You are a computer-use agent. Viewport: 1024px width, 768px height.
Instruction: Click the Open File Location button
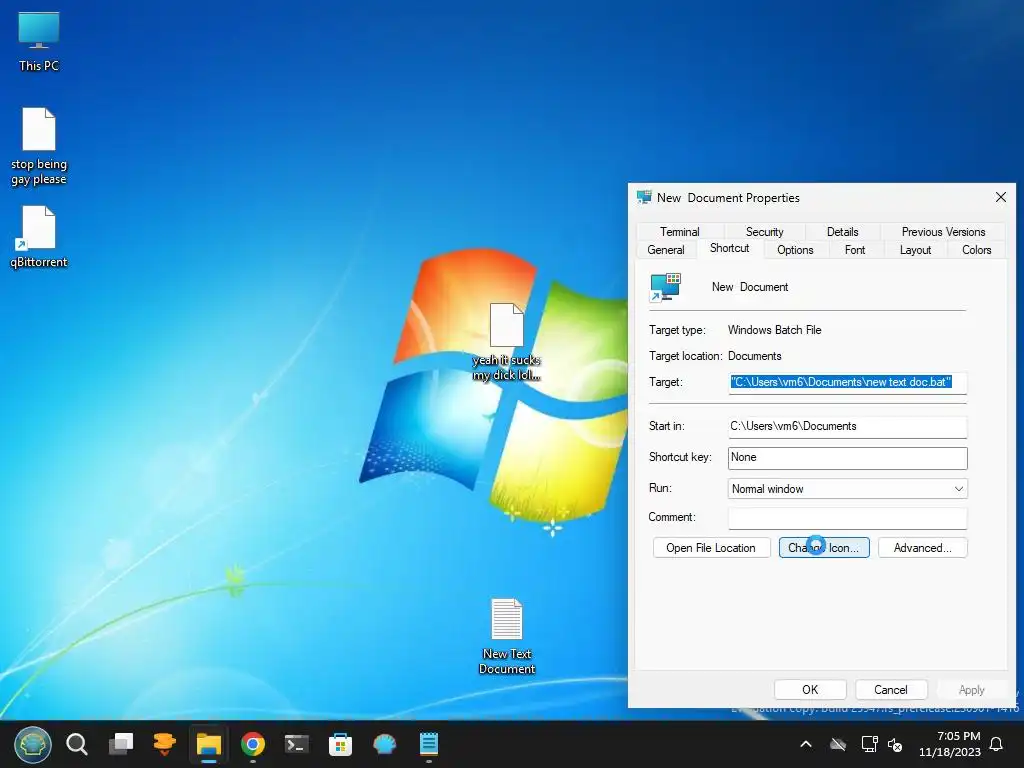point(711,548)
